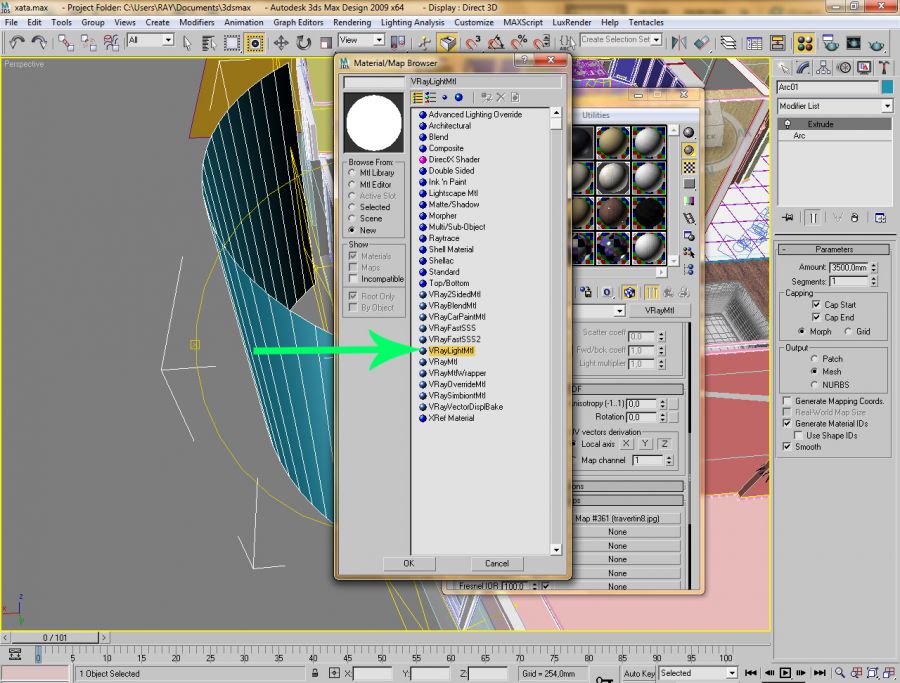The width and height of the screenshot is (900, 683).
Task: Open the Customize menu
Action: 474,22
